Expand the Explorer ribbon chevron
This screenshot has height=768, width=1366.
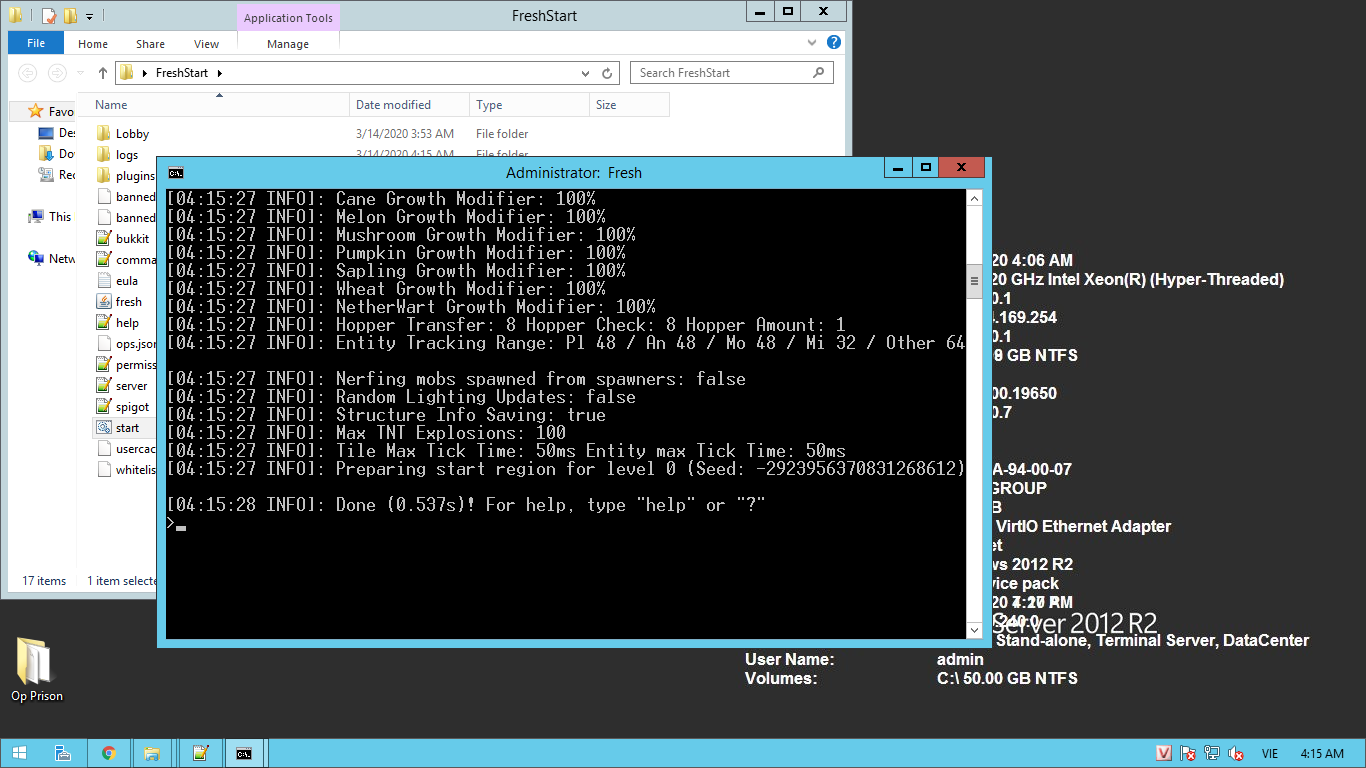click(x=813, y=43)
